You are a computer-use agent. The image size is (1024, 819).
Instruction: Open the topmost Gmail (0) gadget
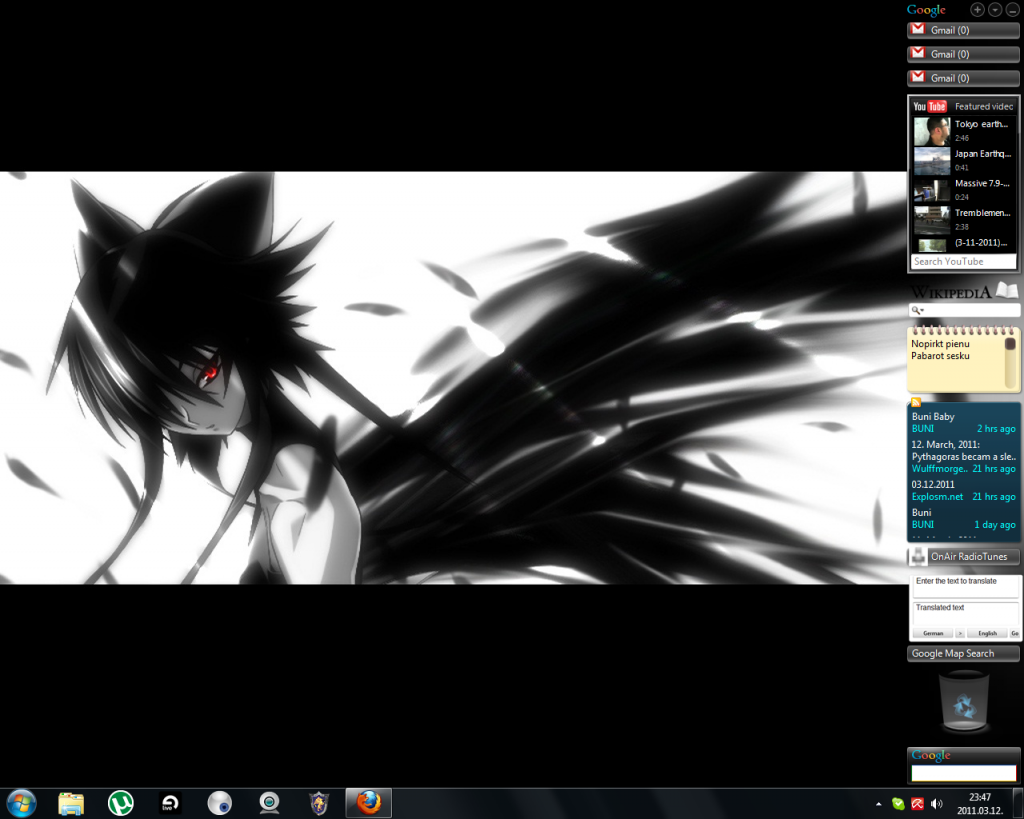pos(963,30)
